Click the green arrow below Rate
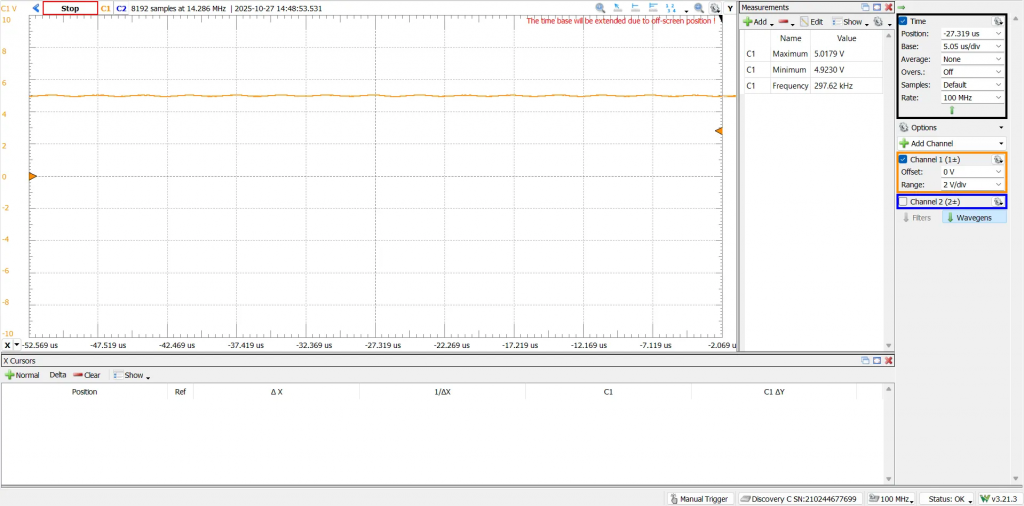1024x506 pixels. click(951, 110)
